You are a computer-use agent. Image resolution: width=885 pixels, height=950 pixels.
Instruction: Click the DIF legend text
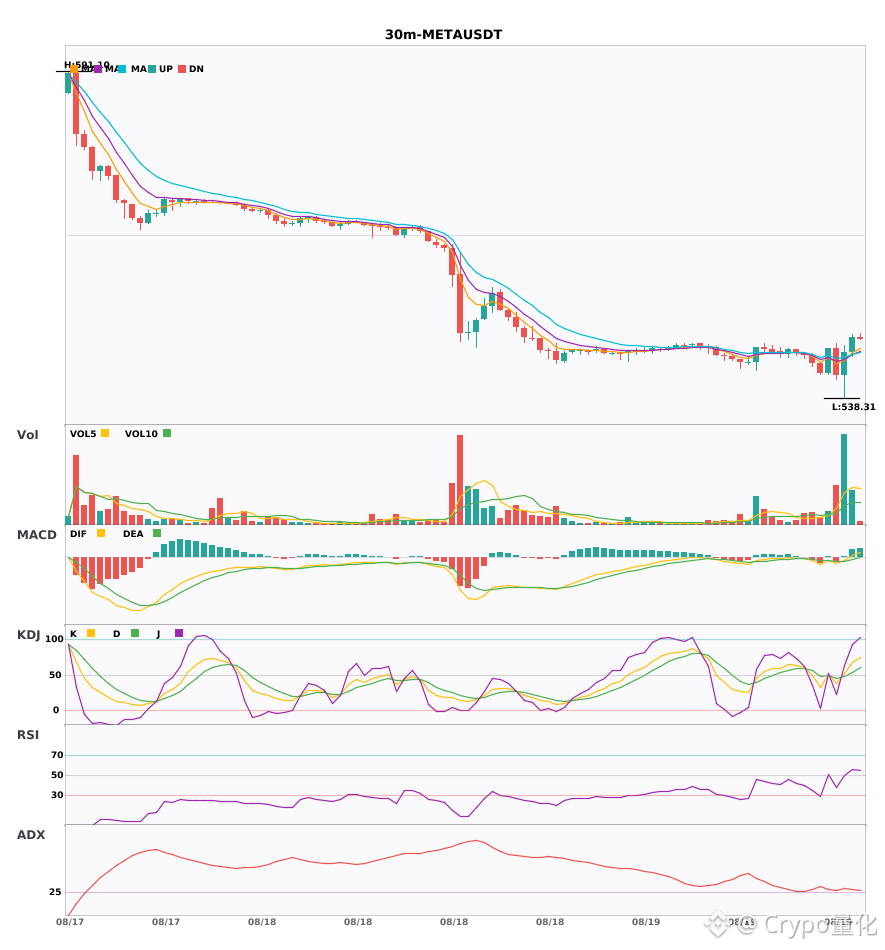[78, 534]
